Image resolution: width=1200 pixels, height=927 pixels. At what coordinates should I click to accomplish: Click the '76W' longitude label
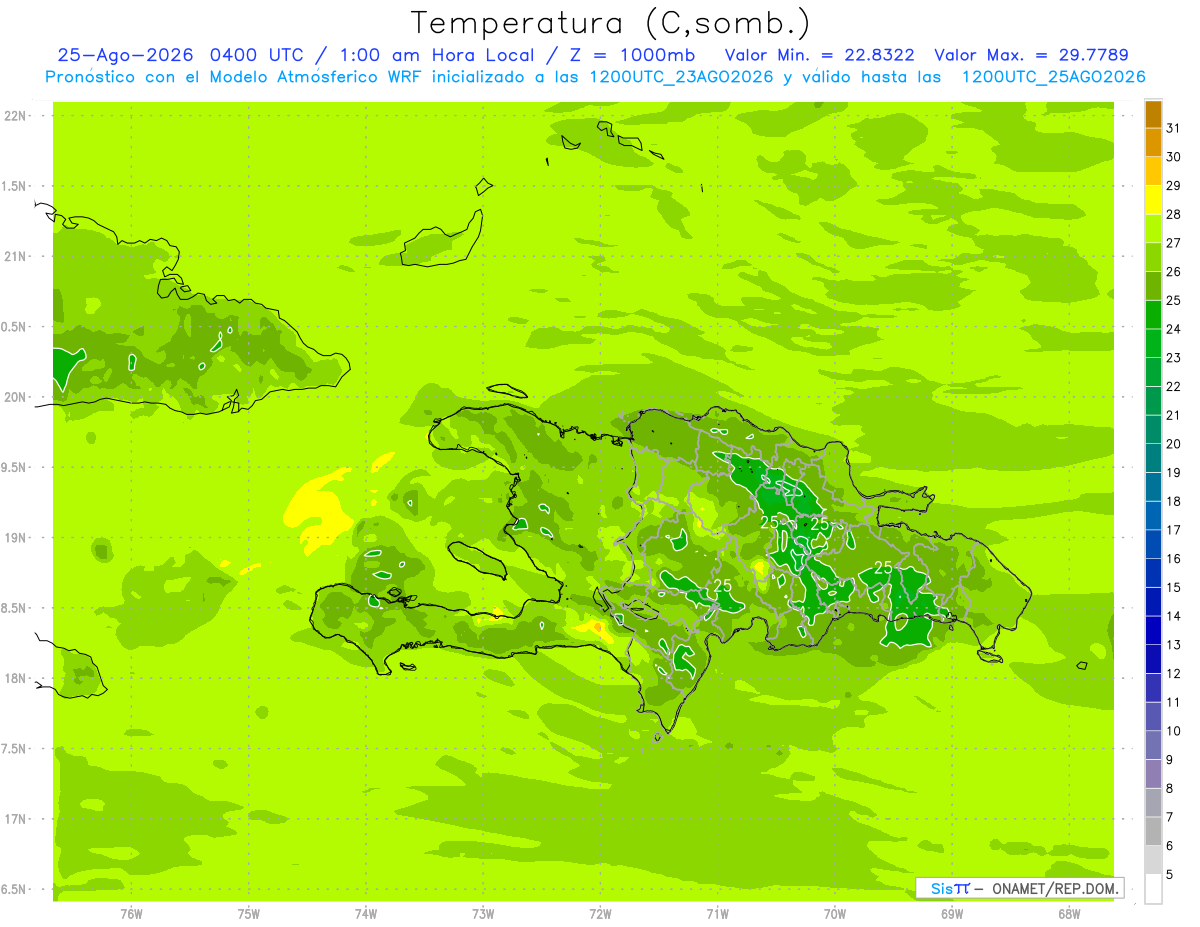click(x=131, y=914)
